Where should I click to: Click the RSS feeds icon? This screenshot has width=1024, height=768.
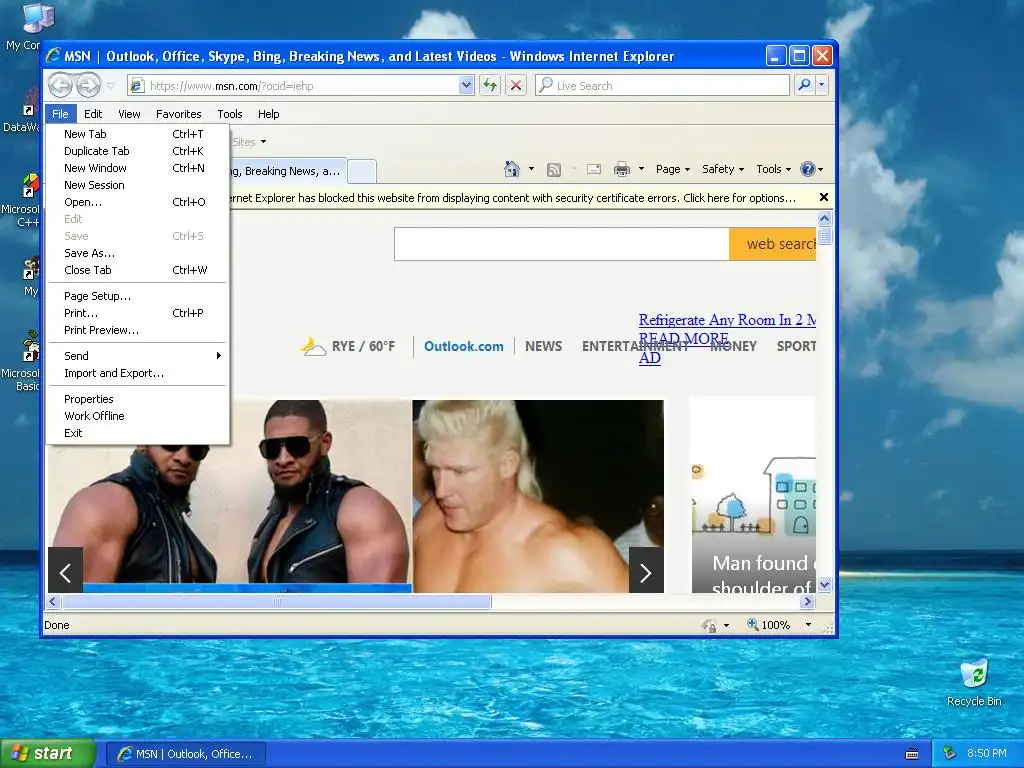(554, 170)
